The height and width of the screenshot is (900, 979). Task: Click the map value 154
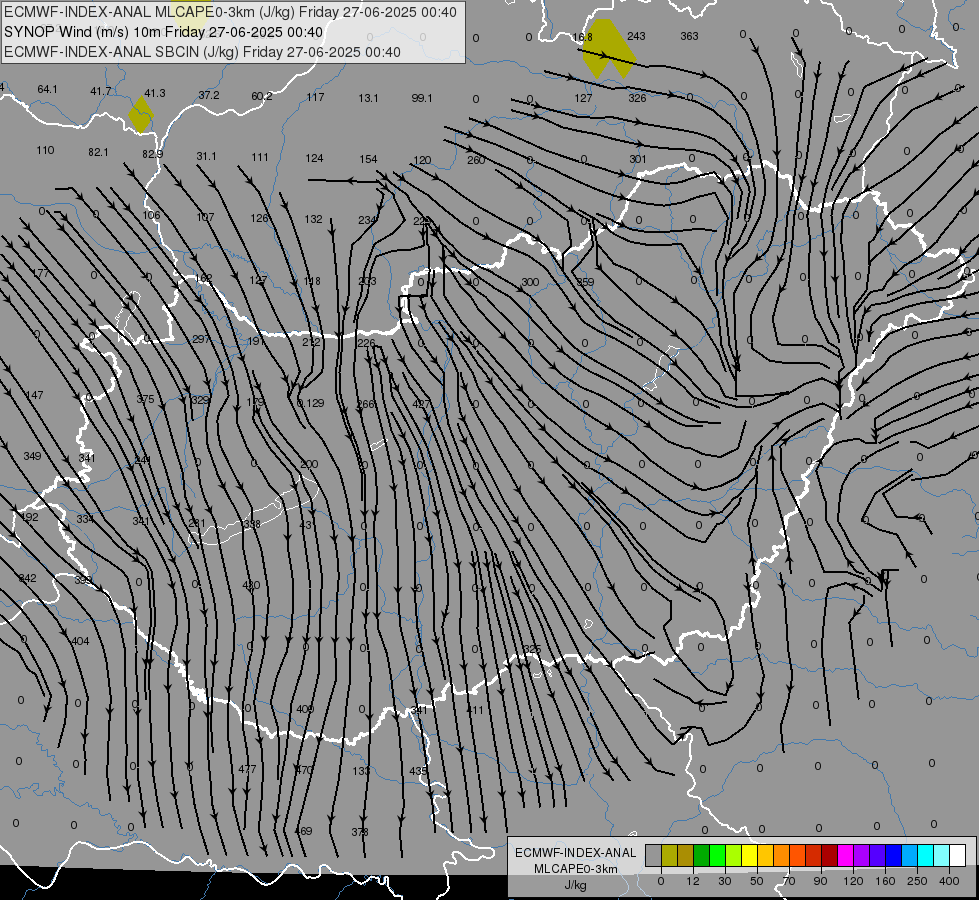(x=368, y=159)
